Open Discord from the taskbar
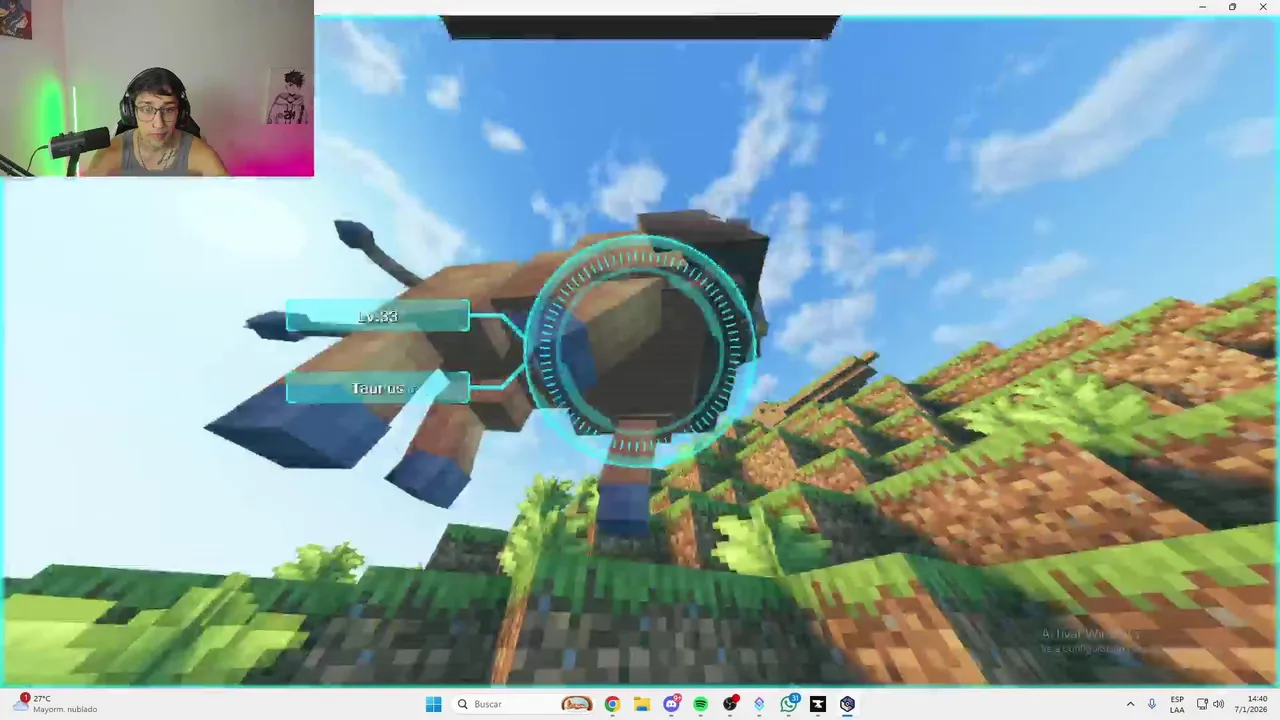This screenshot has width=1280, height=720. point(671,704)
